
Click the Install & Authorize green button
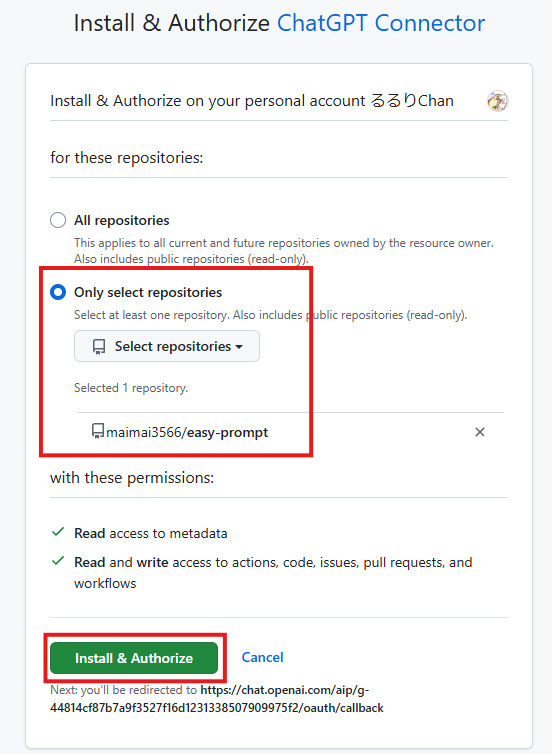(x=134, y=658)
